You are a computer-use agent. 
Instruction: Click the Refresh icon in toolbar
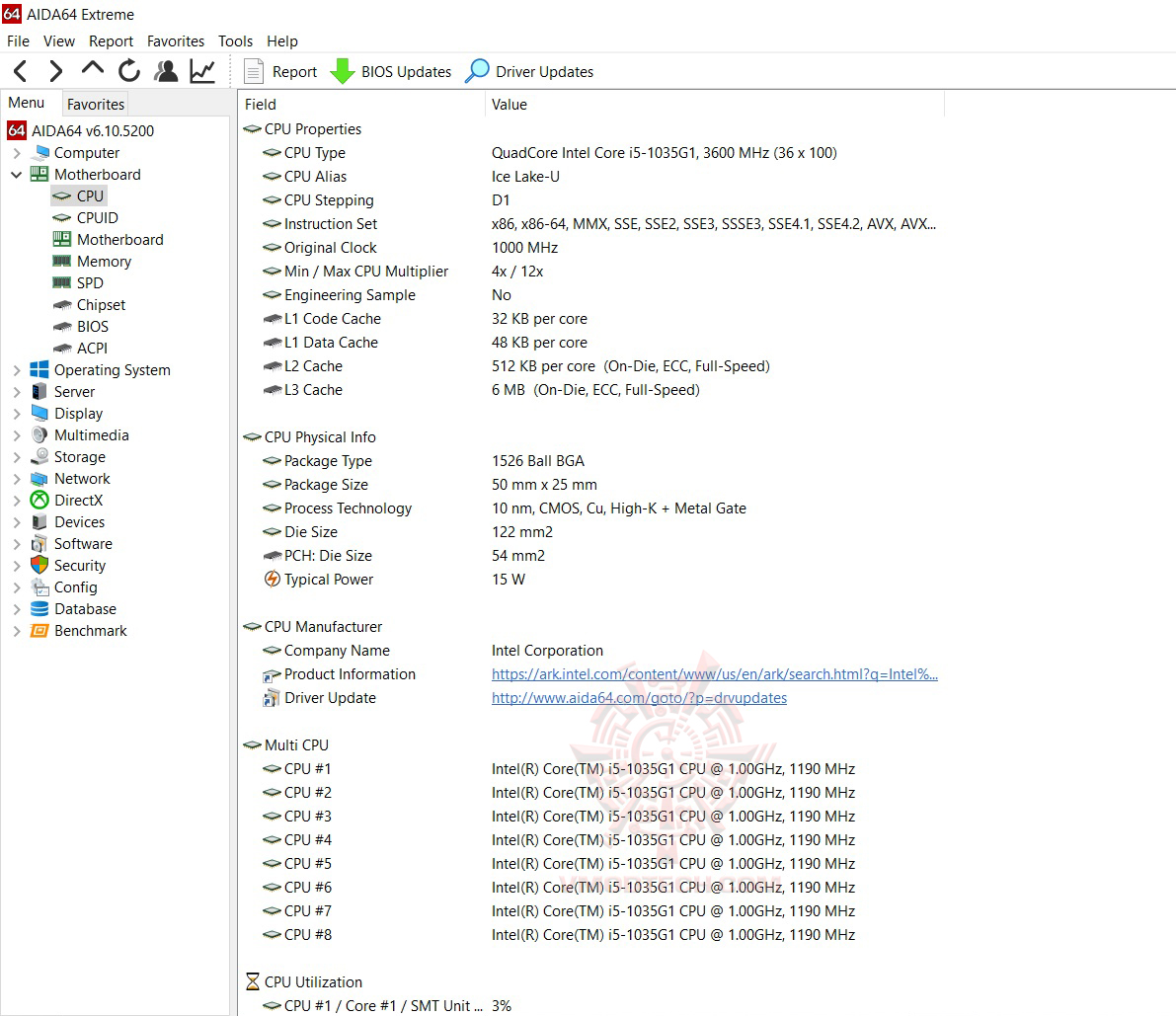[x=129, y=71]
